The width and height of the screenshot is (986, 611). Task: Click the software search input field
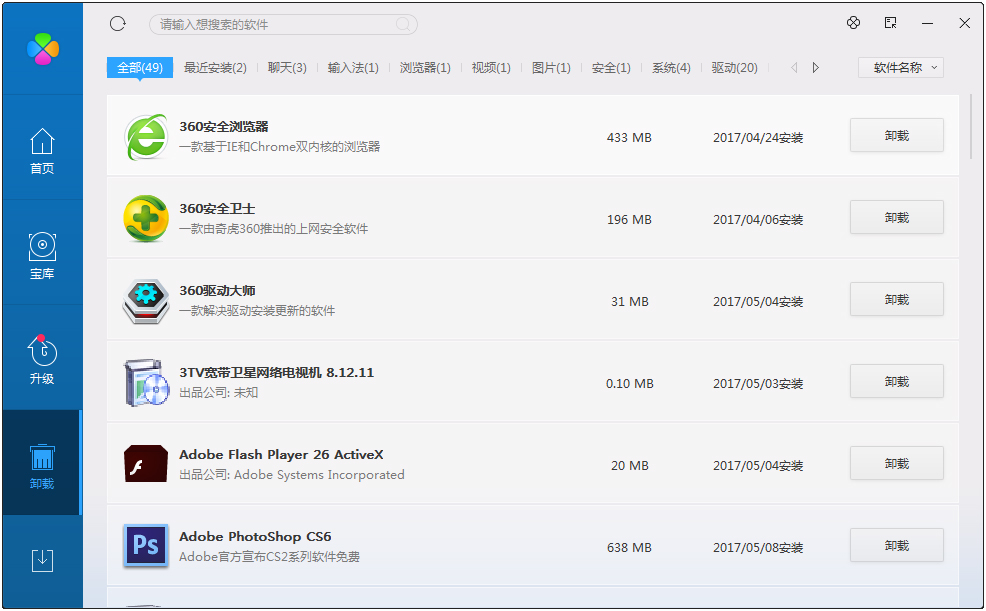(x=283, y=23)
